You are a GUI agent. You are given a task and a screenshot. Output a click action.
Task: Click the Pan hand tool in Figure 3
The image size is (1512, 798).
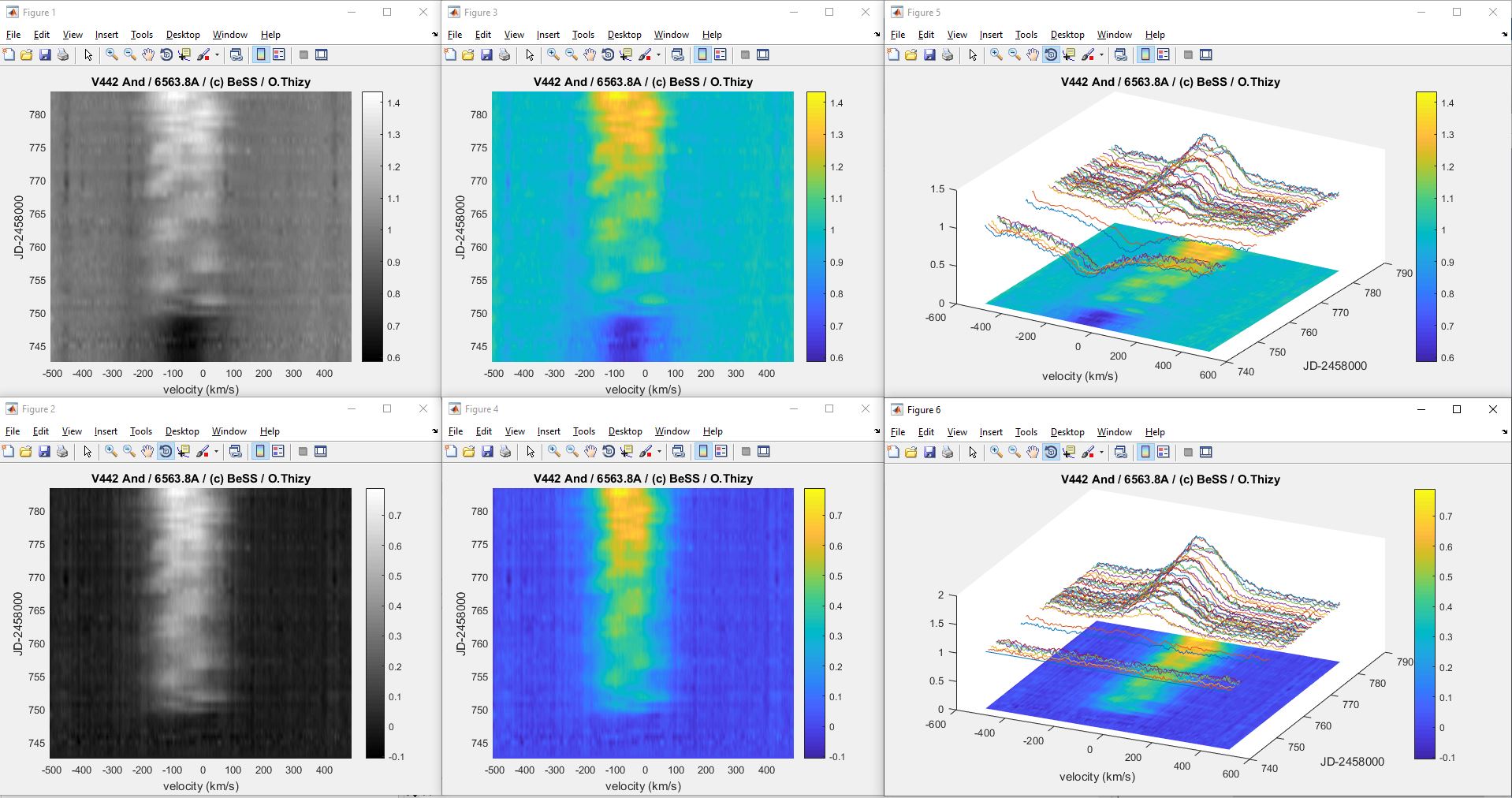coord(590,54)
